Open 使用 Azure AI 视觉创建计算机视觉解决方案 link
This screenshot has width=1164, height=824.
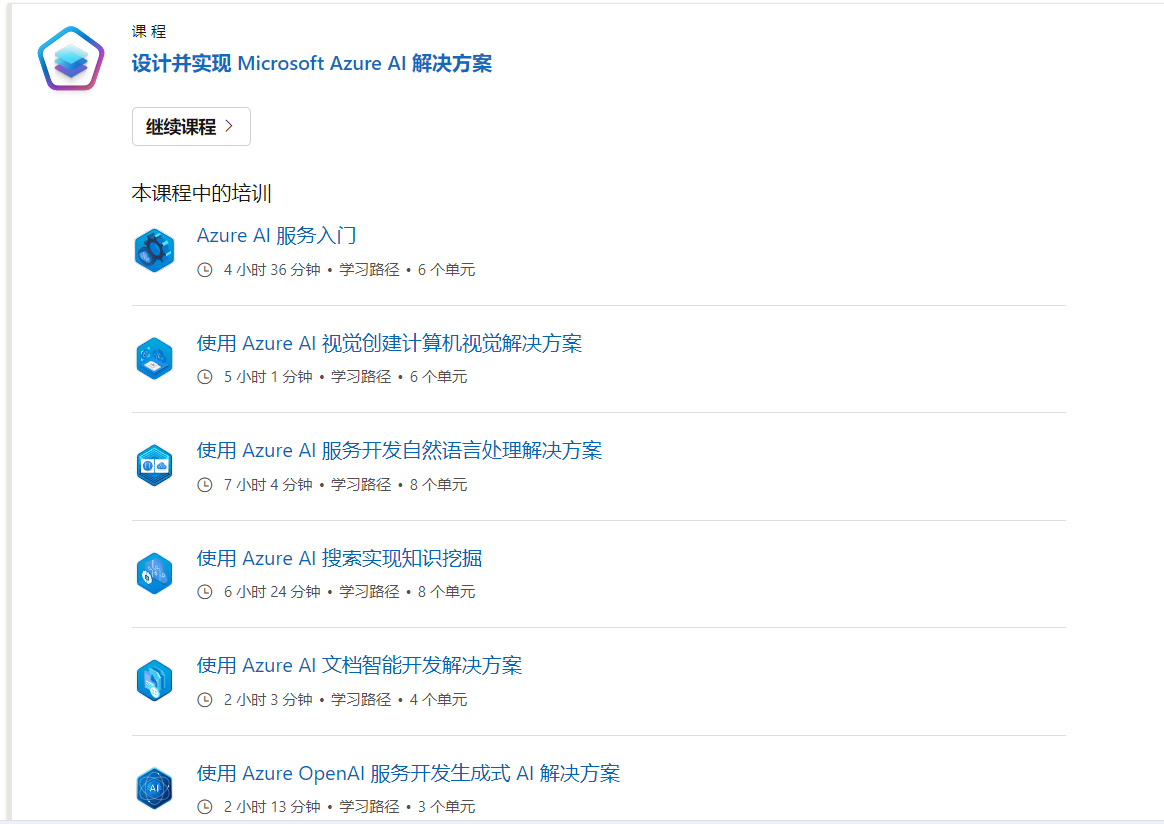(389, 343)
